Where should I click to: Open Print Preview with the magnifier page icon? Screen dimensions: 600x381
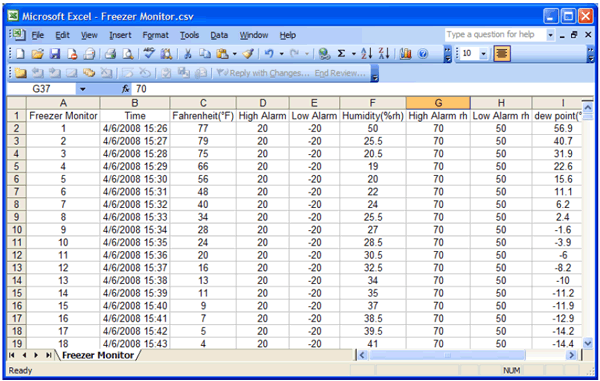coord(127,54)
